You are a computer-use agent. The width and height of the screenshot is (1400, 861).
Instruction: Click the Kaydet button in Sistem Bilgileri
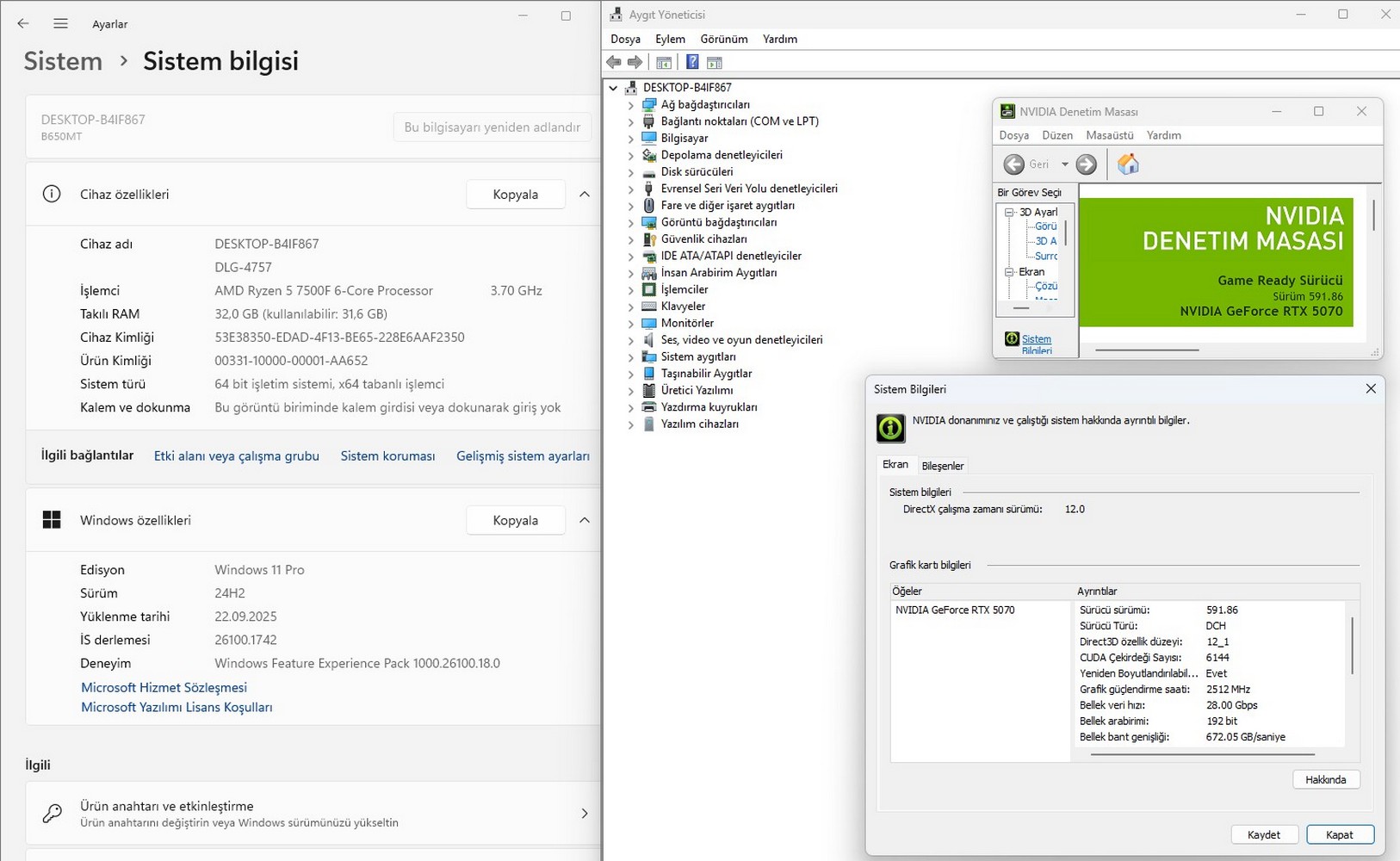(x=1263, y=834)
